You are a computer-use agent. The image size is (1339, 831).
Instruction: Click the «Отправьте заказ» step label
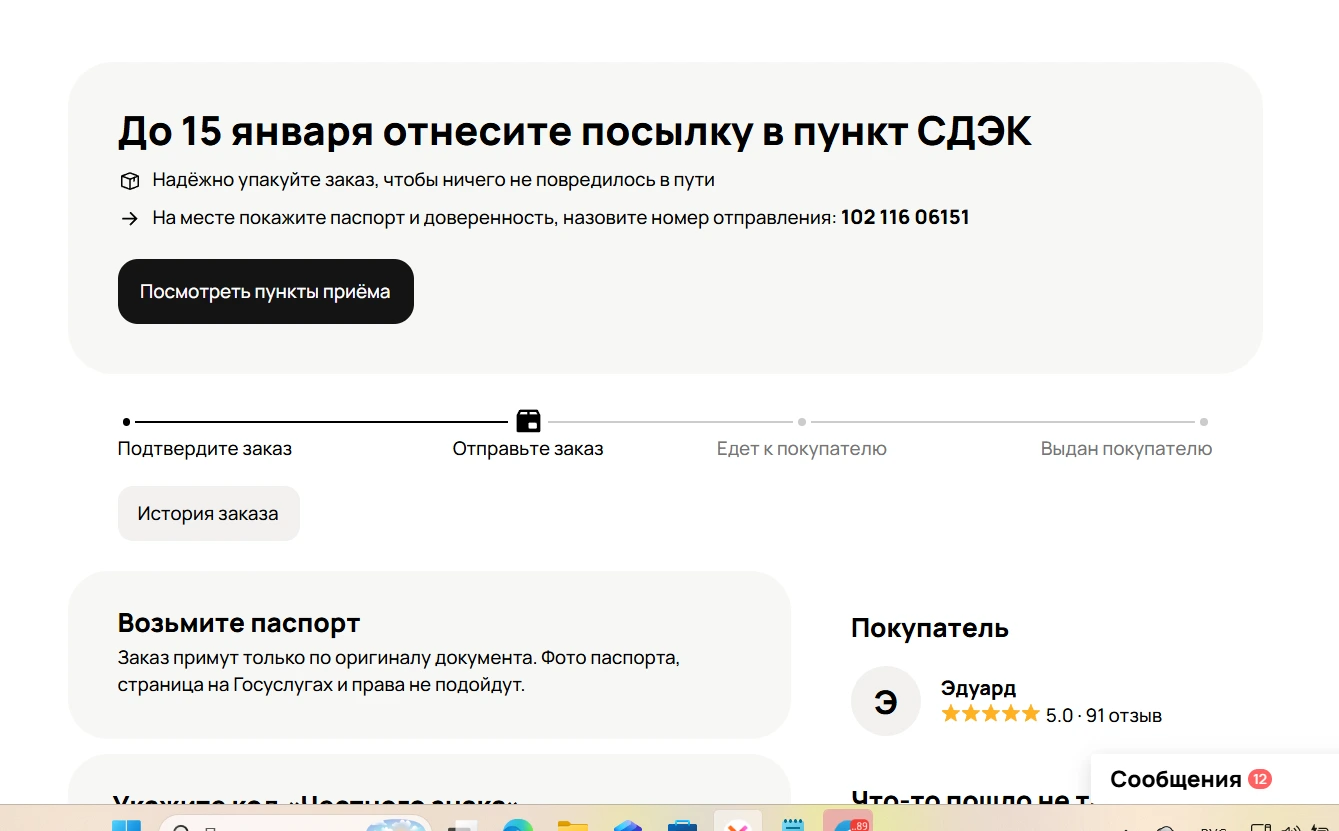[528, 449]
